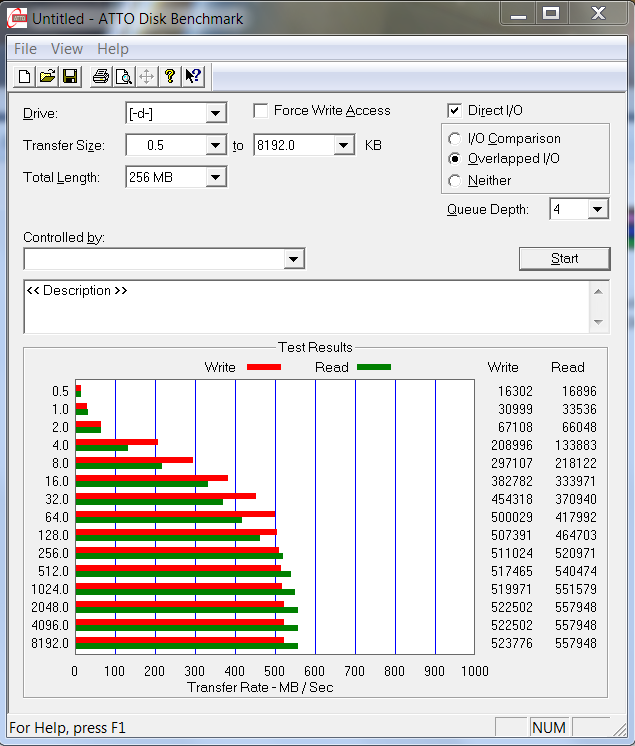635x746 pixels.
Task: Select the I/O Comparison radio button
Action: point(455,139)
